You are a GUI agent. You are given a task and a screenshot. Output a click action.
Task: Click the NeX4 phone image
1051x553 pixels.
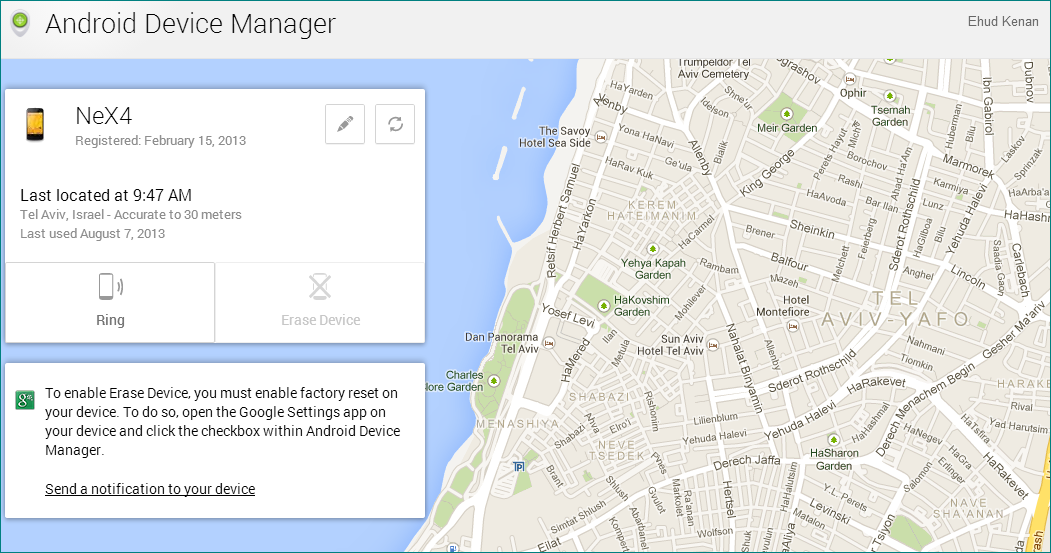pos(35,124)
